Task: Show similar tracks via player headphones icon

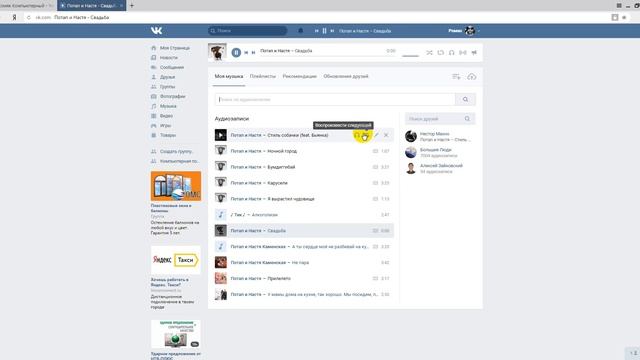Action: (451, 53)
